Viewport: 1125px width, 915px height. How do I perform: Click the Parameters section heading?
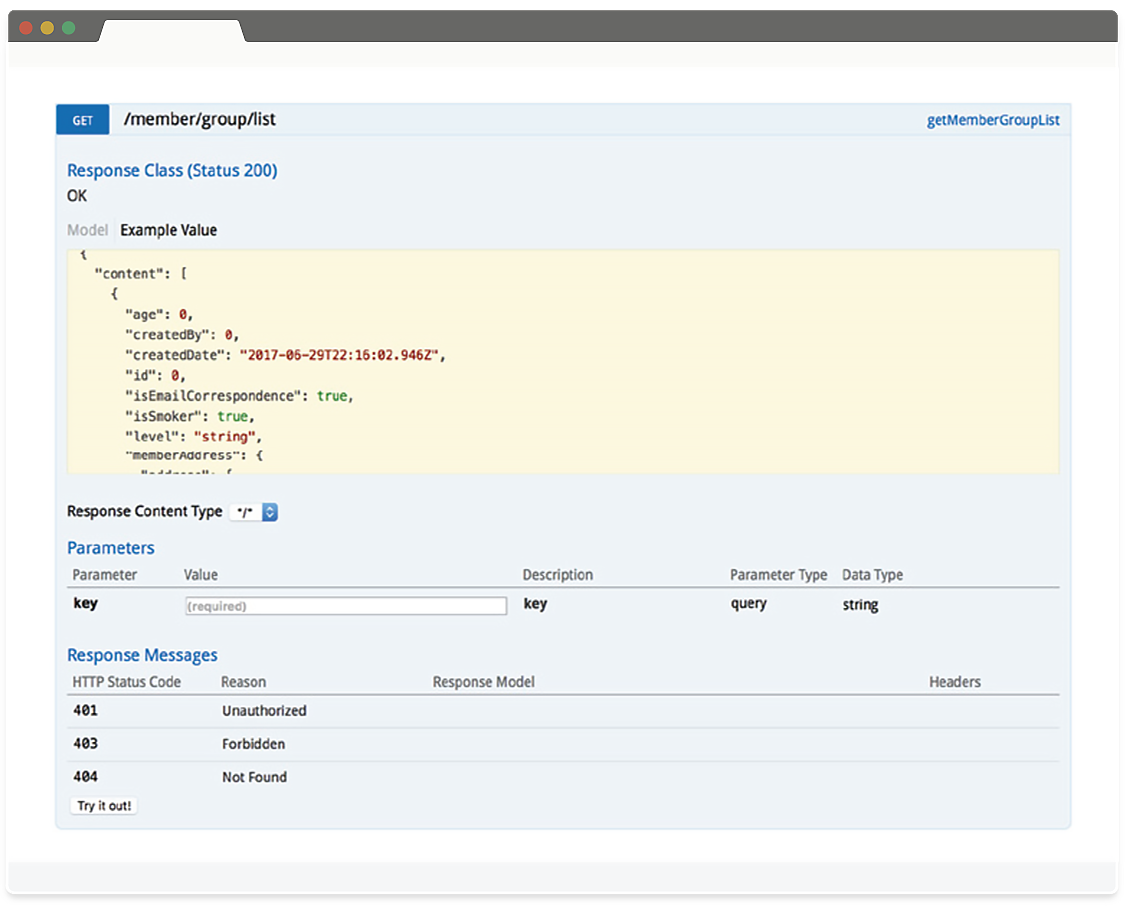click(111, 548)
